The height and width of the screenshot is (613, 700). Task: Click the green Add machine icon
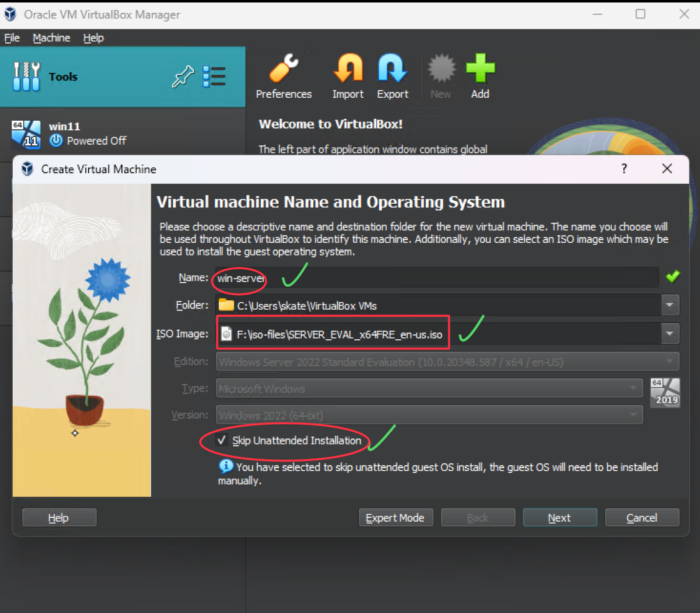coord(480,69)
